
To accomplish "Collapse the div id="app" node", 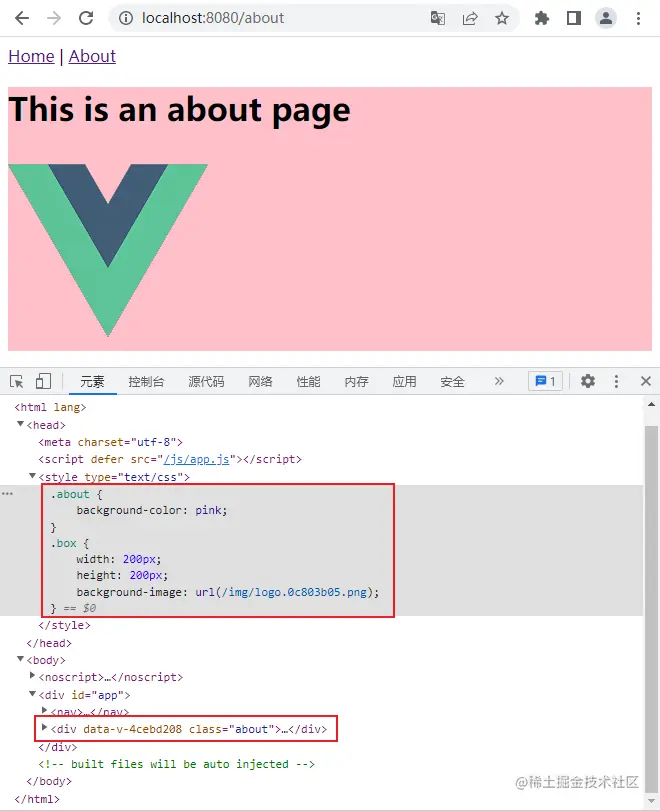I will pyautogui.click(x=32, y=694).
